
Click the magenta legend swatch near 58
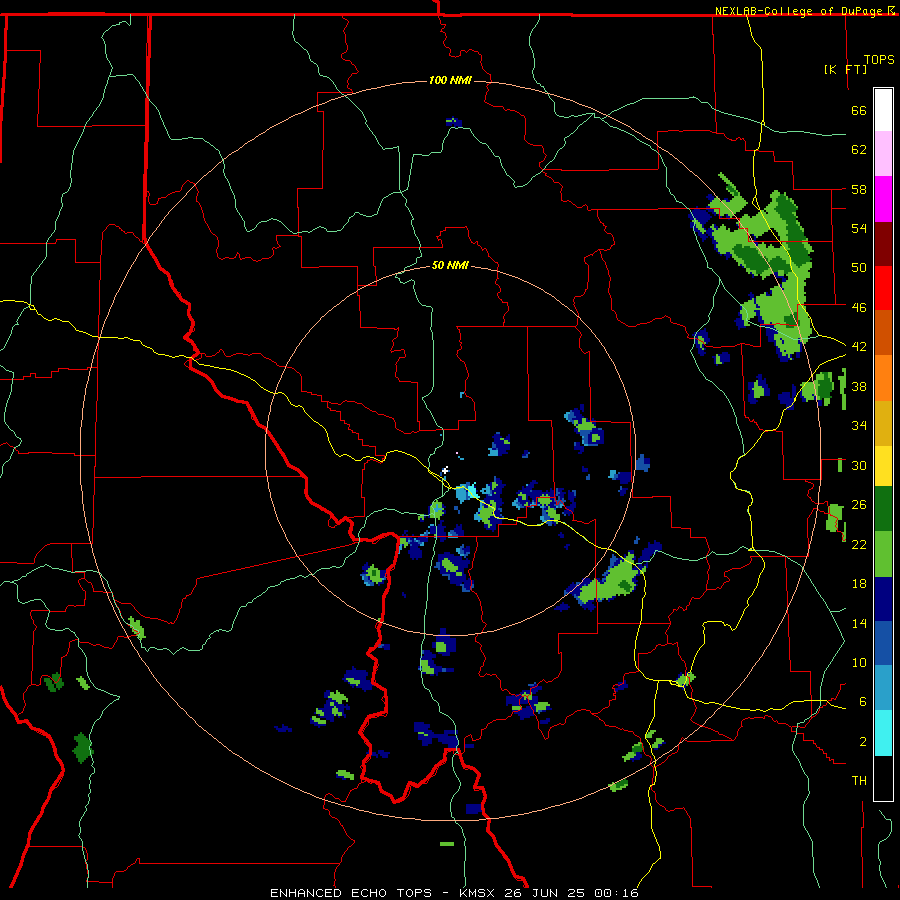(883, 199)
